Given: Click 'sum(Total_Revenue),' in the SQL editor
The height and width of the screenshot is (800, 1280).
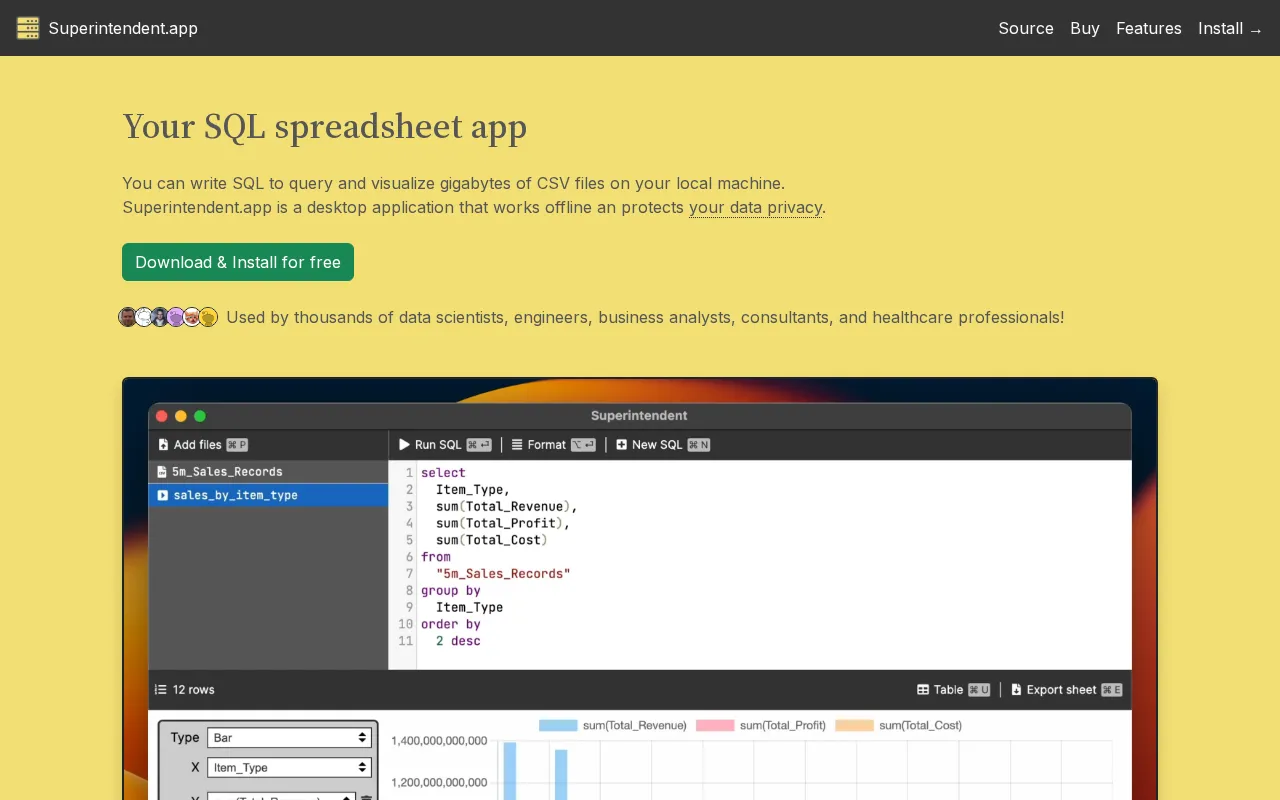Looking at the screenshot, I should point(507,507).
